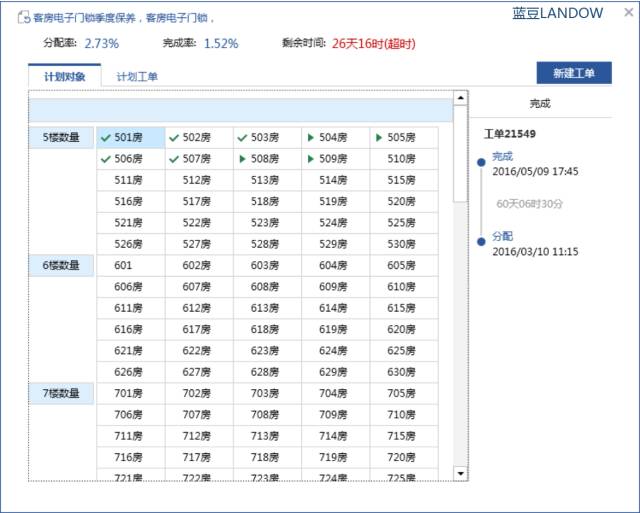
Task: Click the 完成 header in right panel
Action: [540, 104]
